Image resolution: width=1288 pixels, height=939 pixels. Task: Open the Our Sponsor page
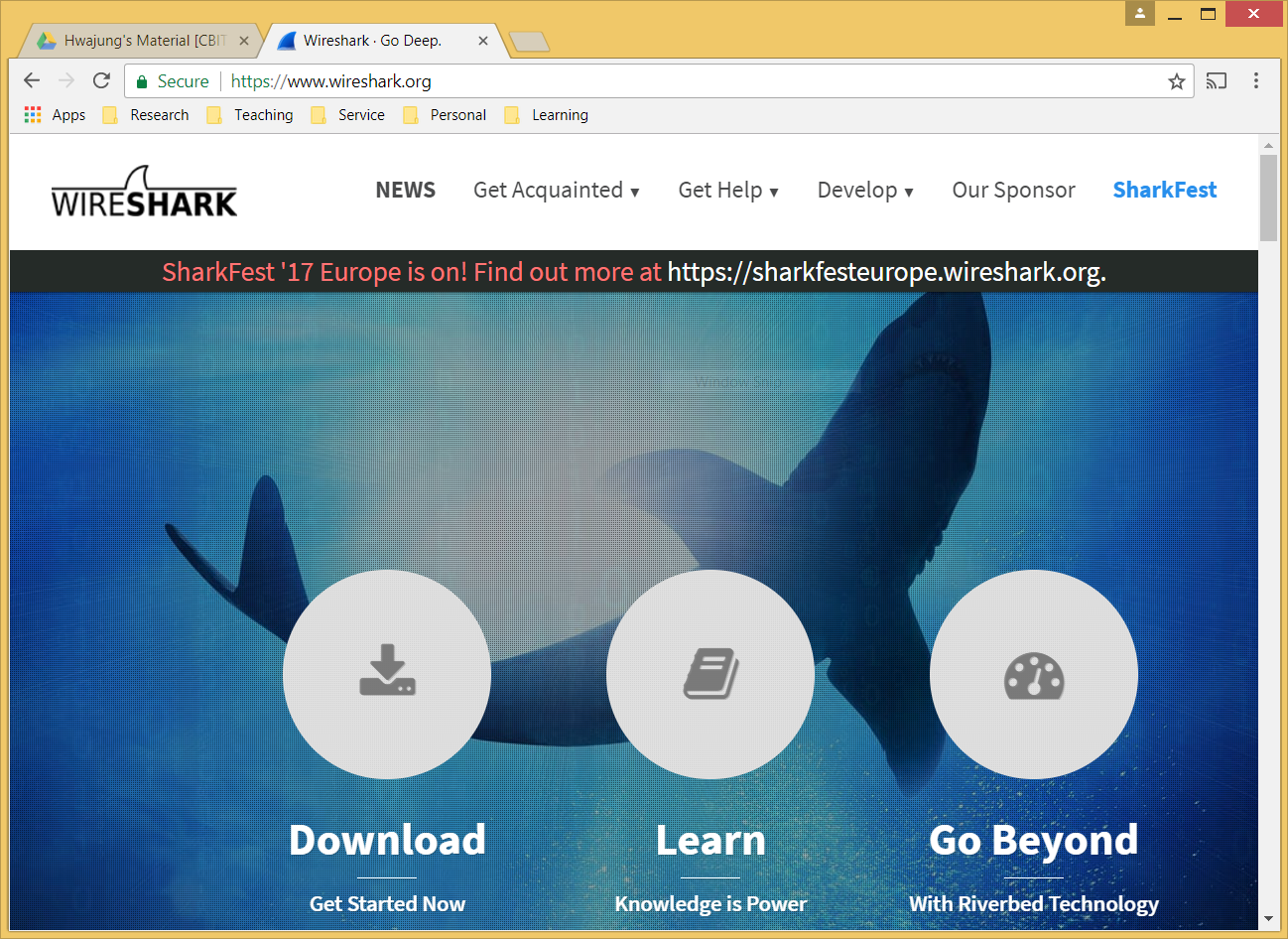click(x=1013, y=190)
